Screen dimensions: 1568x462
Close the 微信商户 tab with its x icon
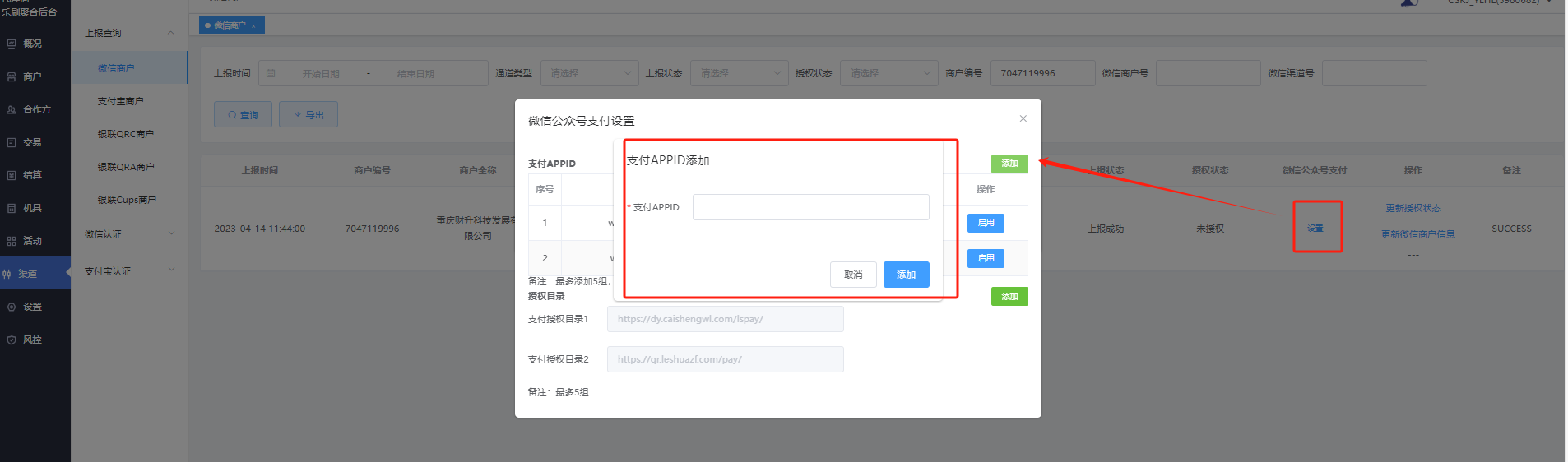(253, 25)
